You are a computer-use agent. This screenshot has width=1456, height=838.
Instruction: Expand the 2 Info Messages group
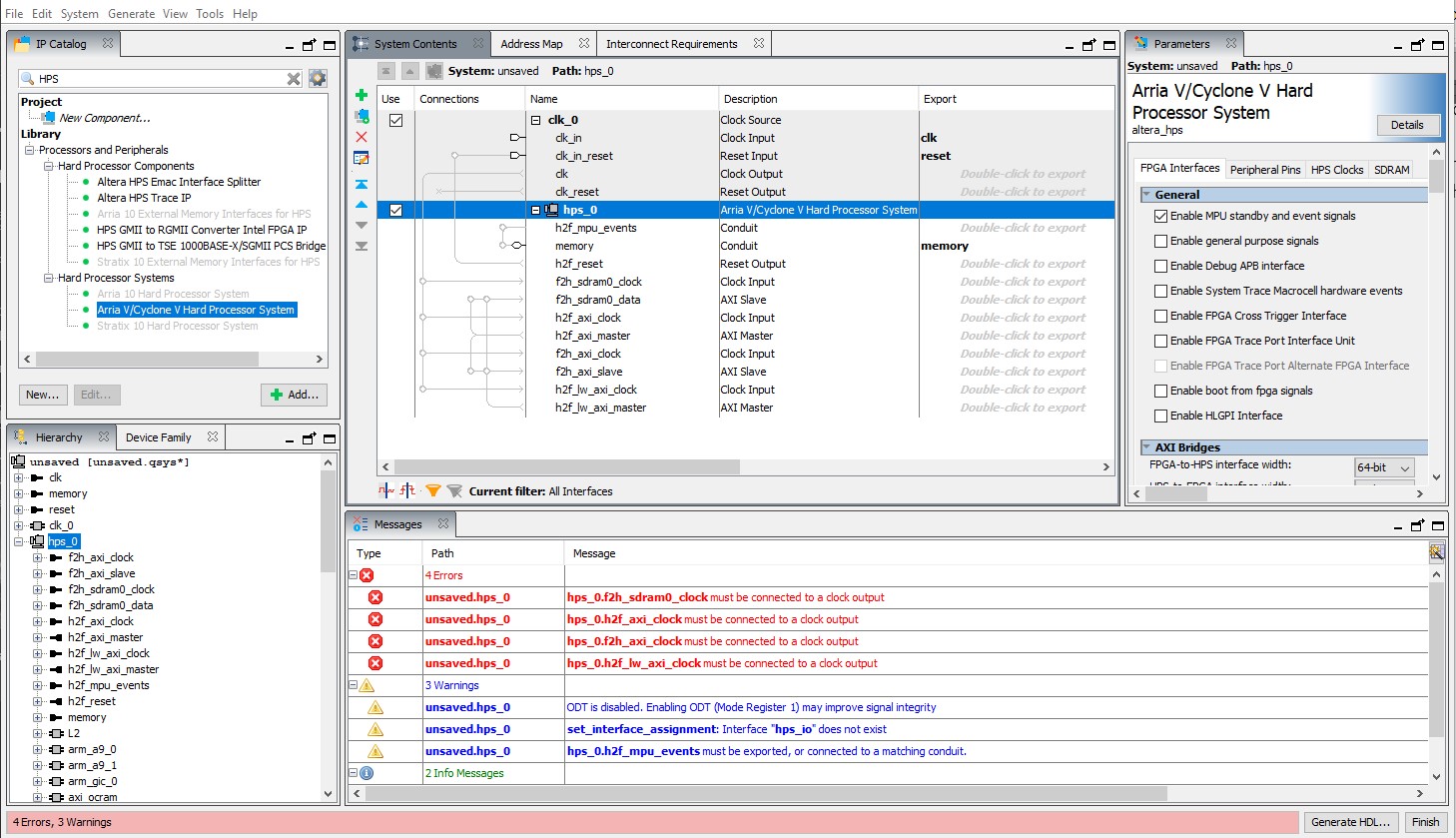pyautogui.click(x=353, y=773)
